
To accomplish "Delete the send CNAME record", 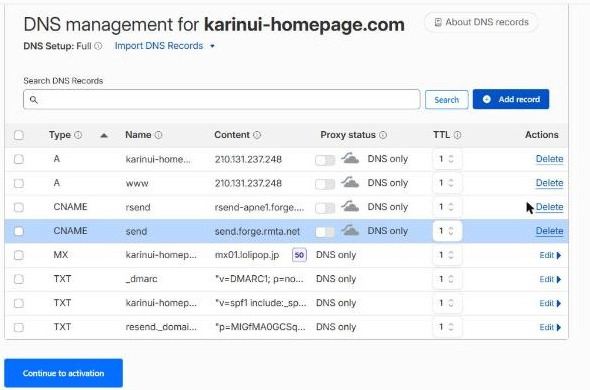I will coord(549,231).
